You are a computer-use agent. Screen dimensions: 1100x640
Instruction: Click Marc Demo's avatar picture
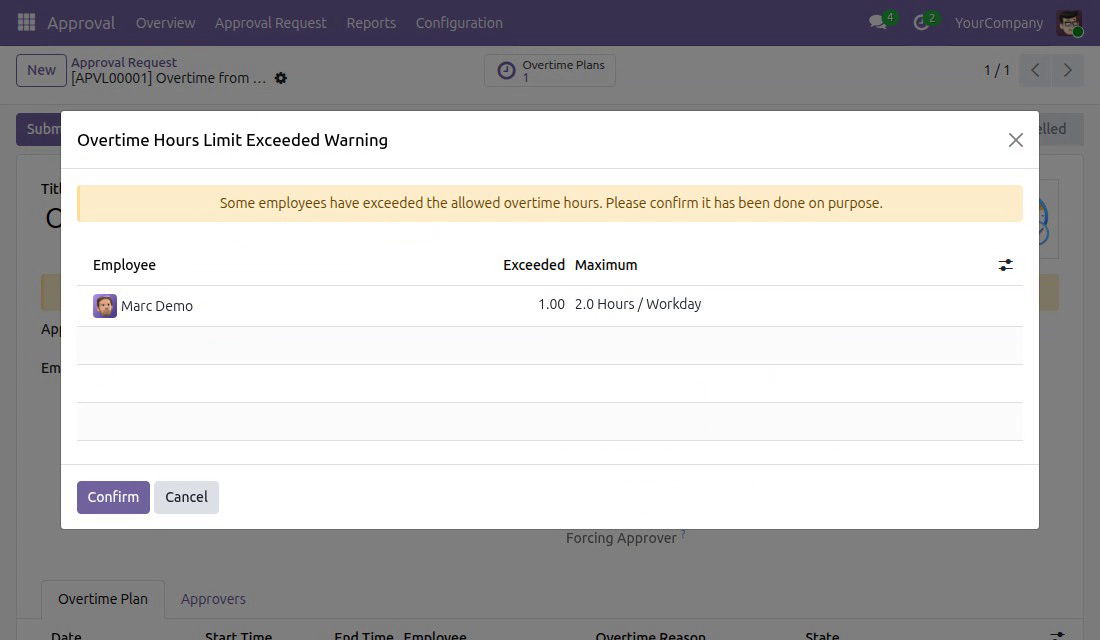click(105, 306)
